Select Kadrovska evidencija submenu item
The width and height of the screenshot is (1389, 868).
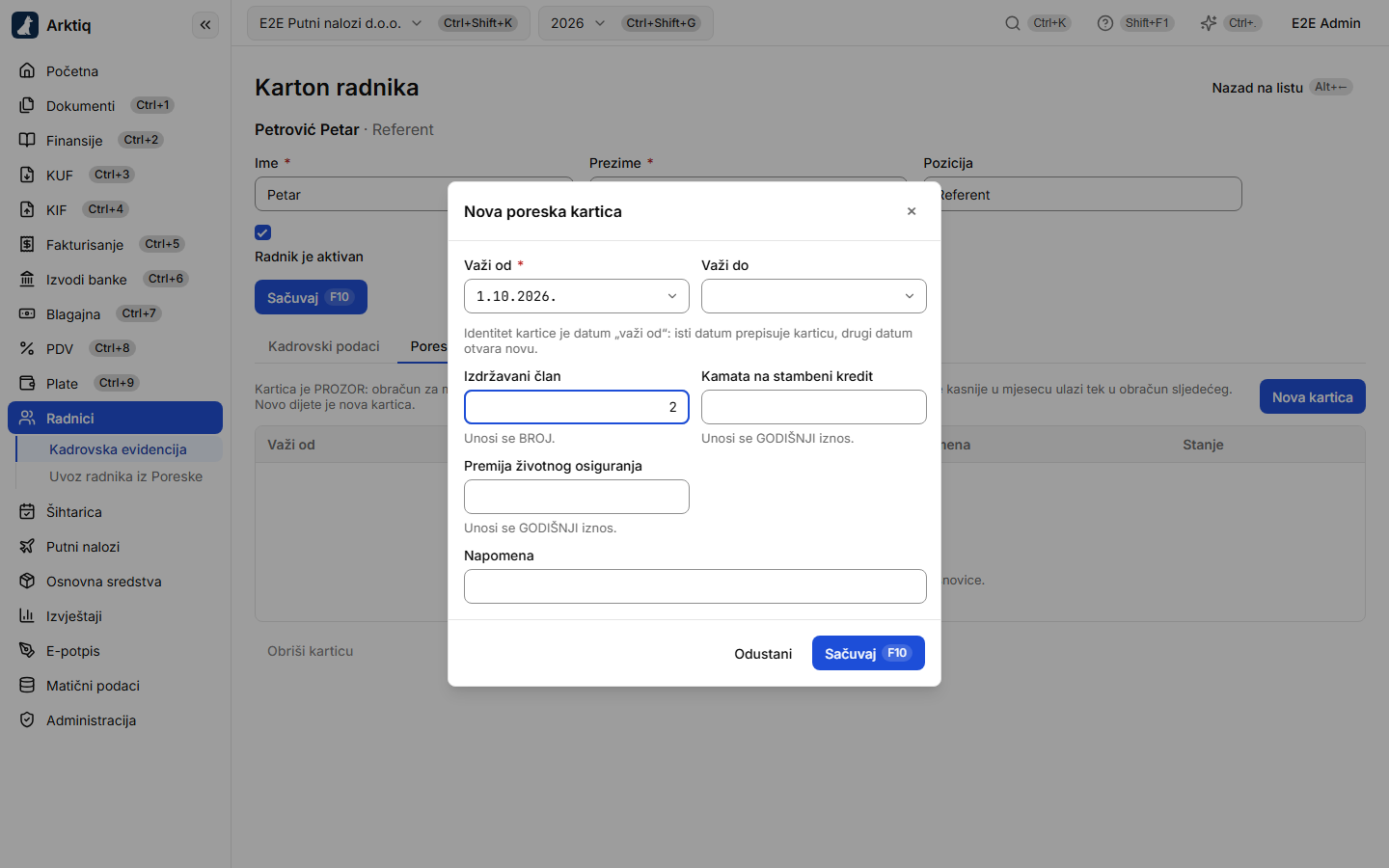coord(119,449)
